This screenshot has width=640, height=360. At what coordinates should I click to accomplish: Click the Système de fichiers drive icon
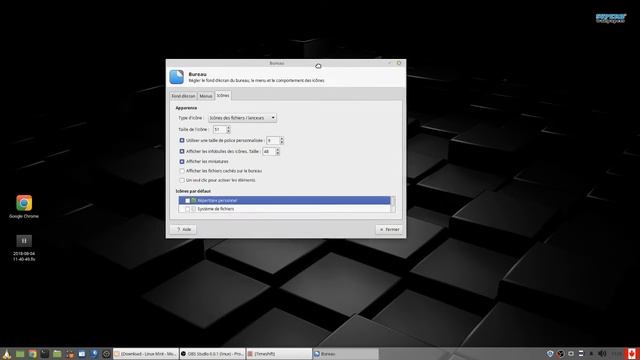point(194,209)
